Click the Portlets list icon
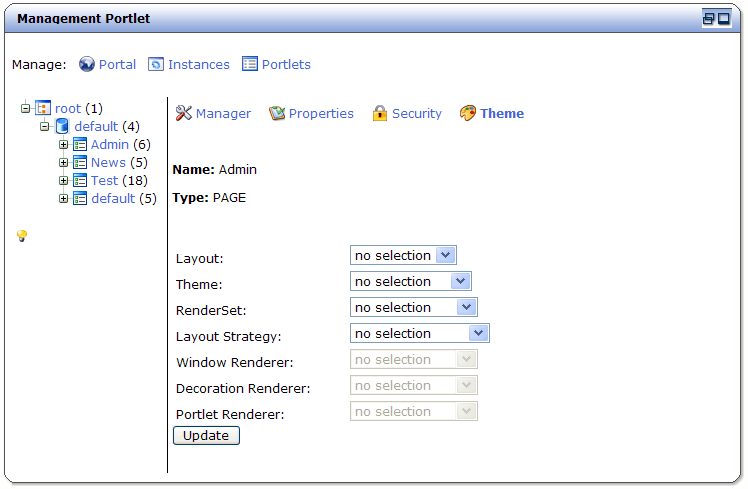This screenshot has width=748, height=489. [x=249, y=63]
